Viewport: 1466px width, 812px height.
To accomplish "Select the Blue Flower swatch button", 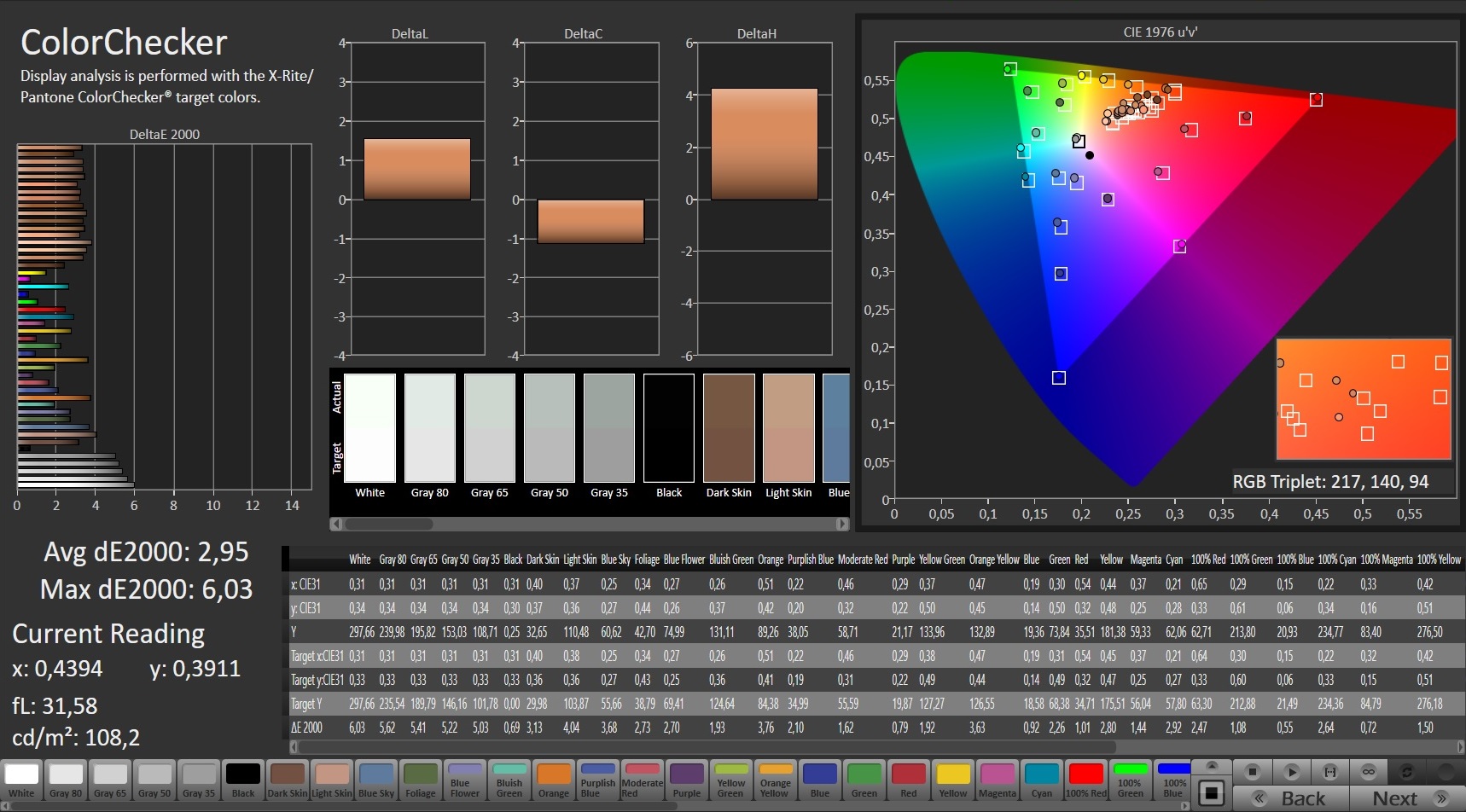I will click(465, 780).
